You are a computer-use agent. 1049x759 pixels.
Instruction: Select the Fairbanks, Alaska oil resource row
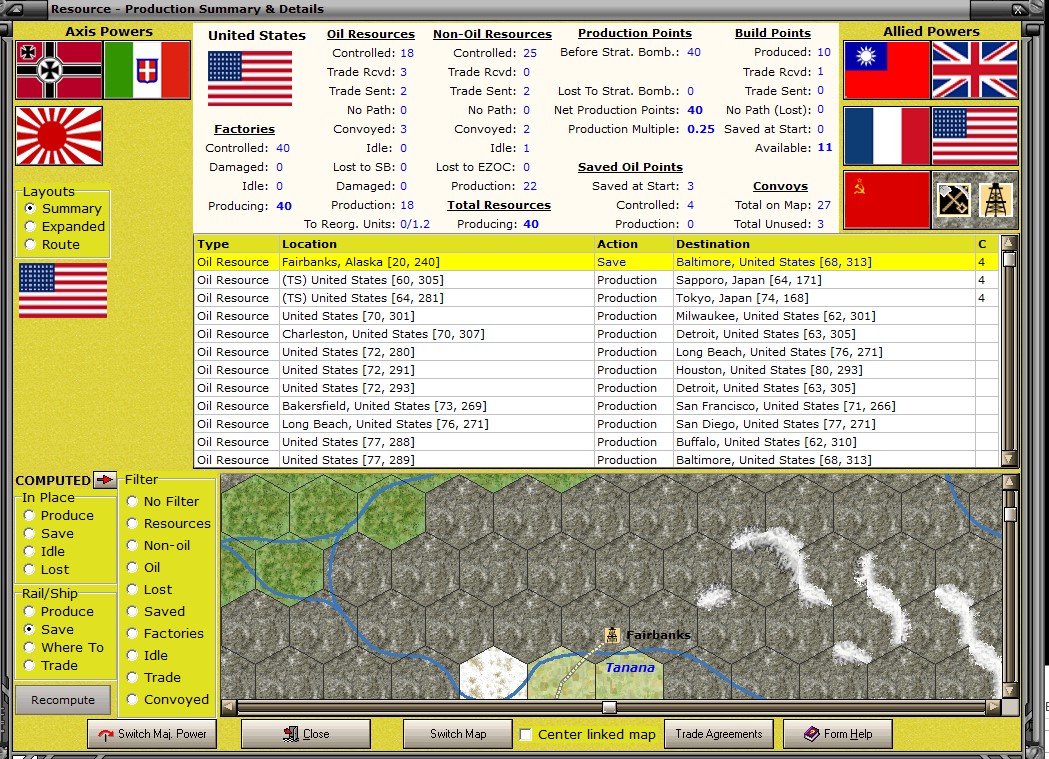[596, 262]
